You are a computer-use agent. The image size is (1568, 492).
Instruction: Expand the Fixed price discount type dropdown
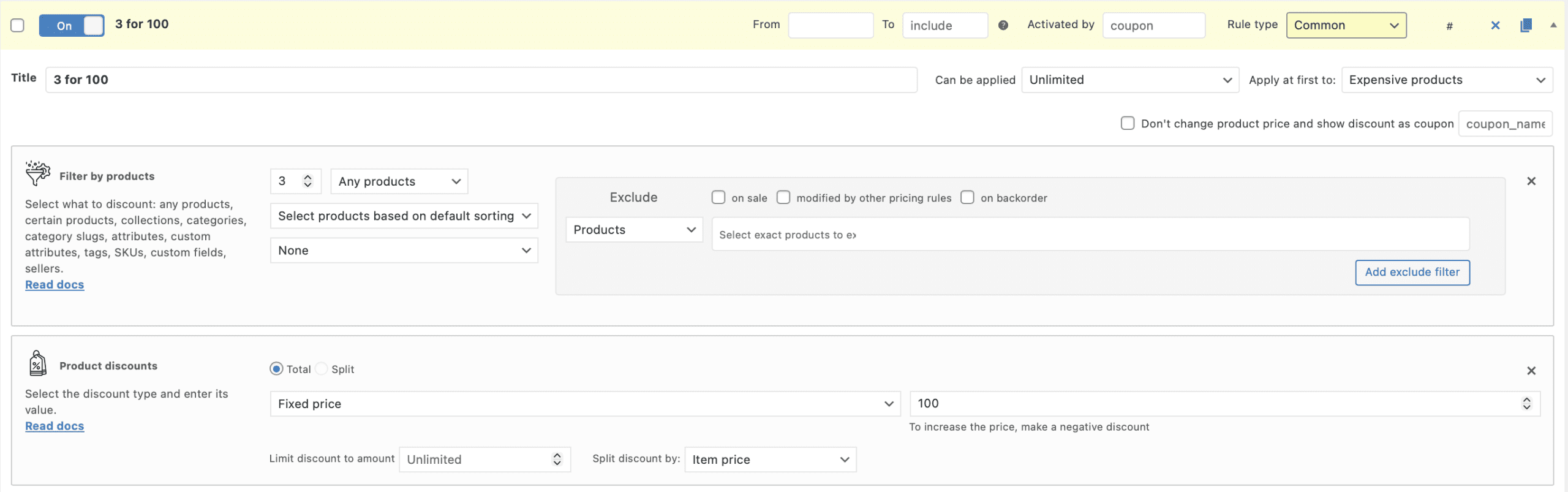click(585, 404)
